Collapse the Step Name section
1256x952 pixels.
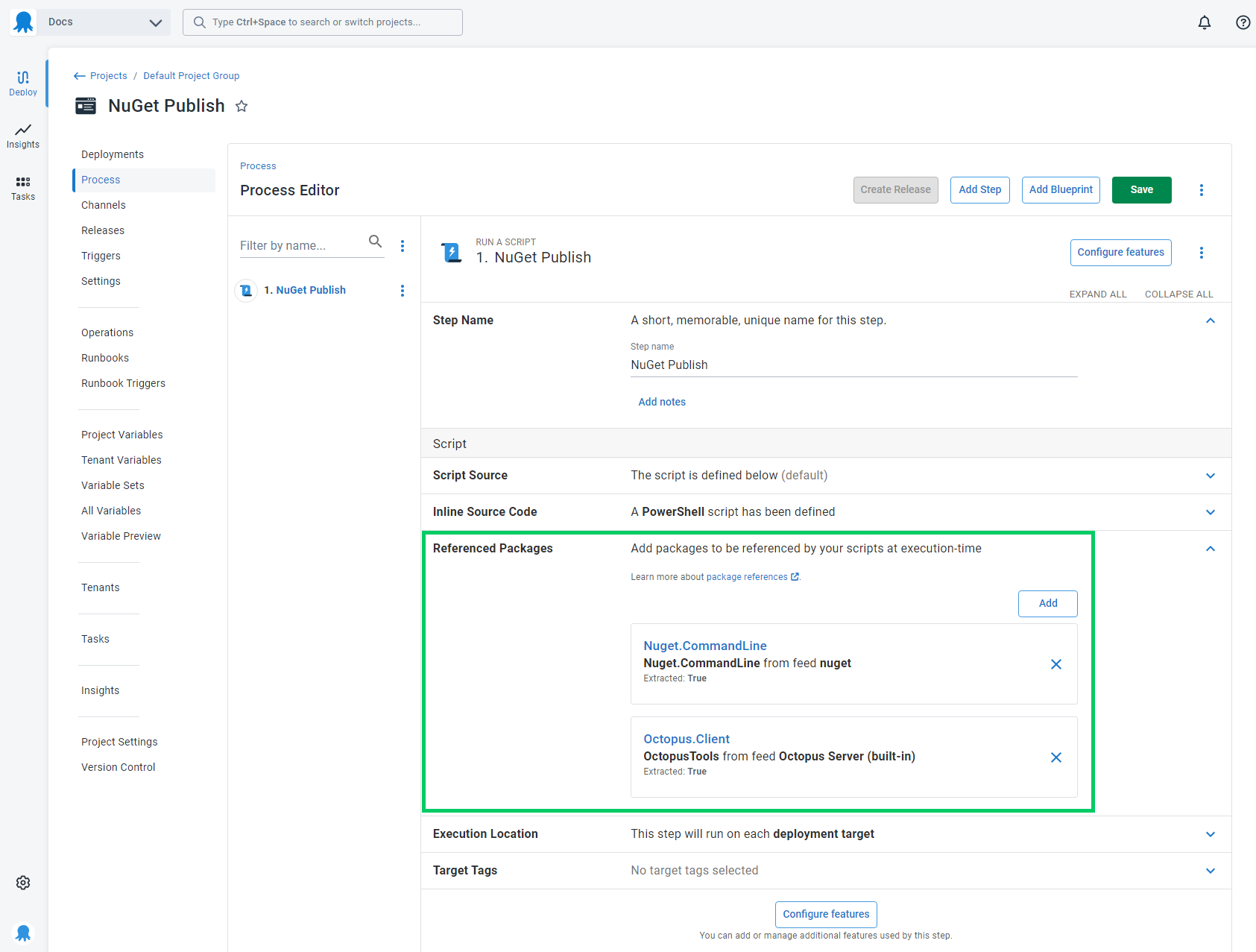click(1211, 321)
